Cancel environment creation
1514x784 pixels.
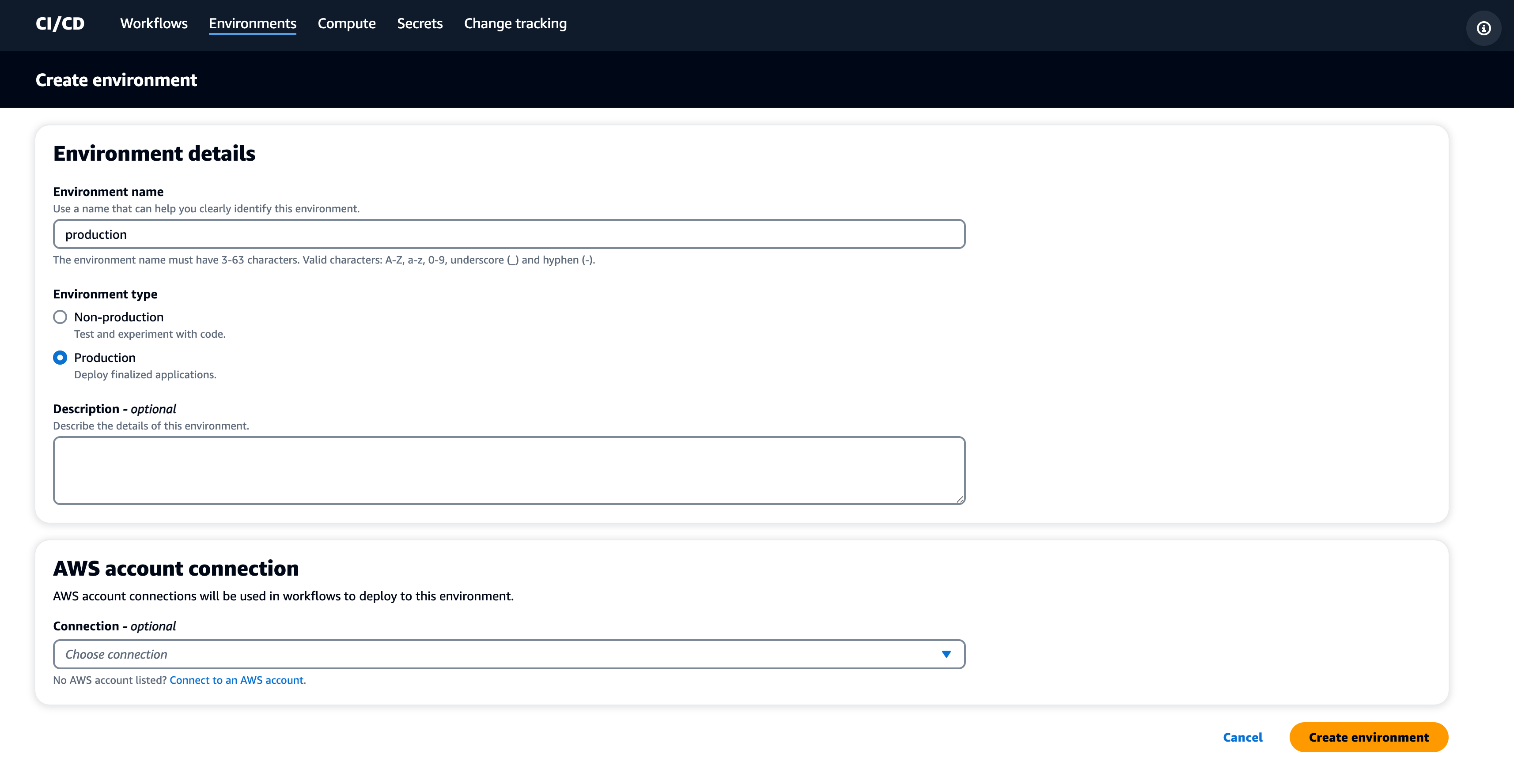(x=1242, y=737)
